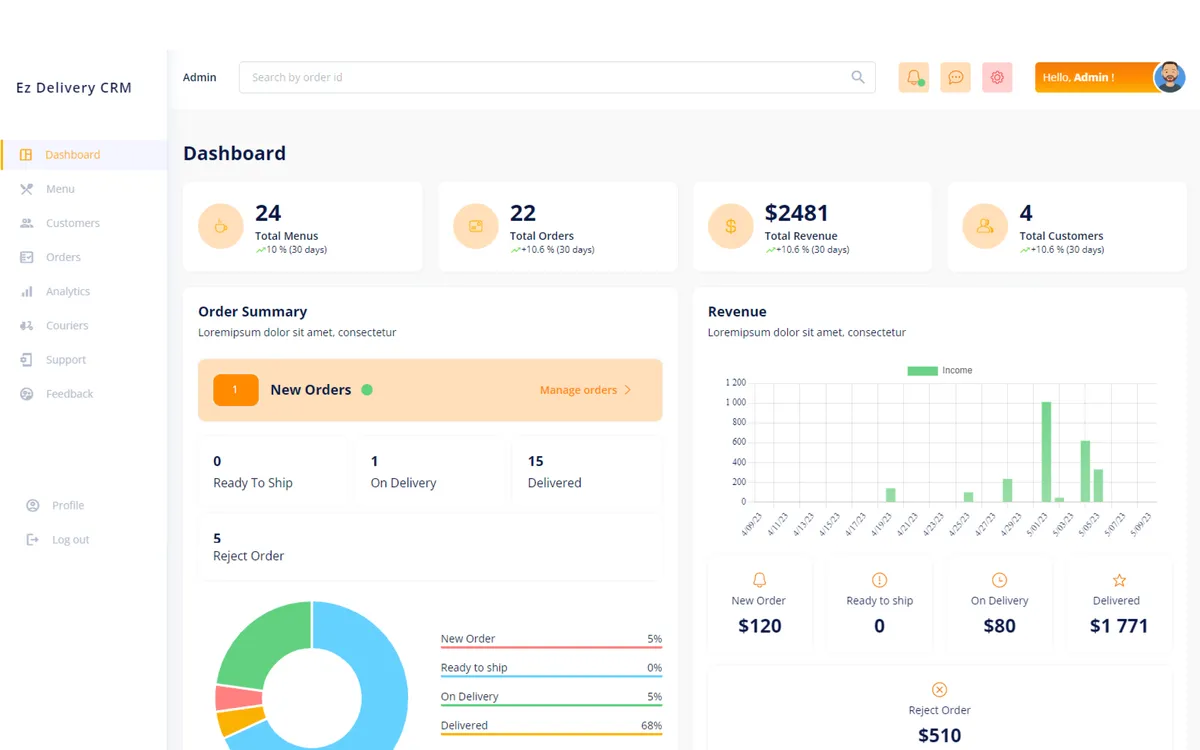Click the Analytics bar chart icon

26,291
